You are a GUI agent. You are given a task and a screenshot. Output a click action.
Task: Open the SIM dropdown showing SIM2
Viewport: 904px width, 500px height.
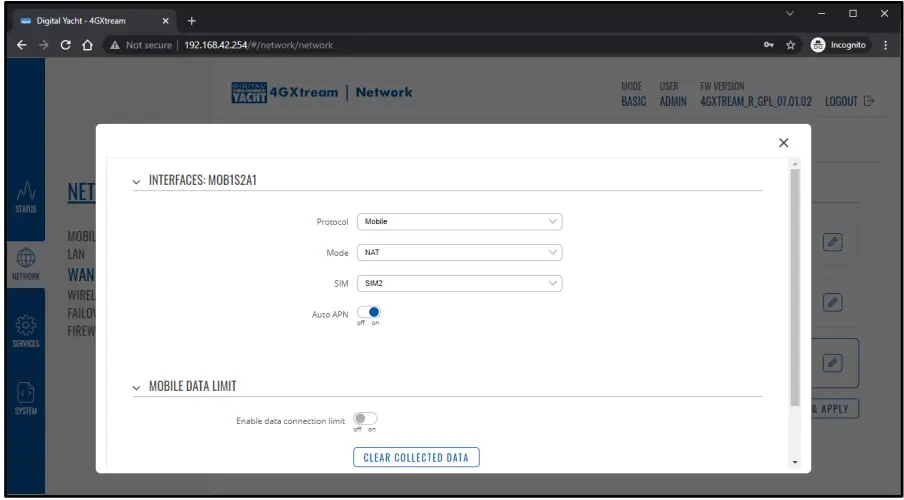[x=459, y=283]
